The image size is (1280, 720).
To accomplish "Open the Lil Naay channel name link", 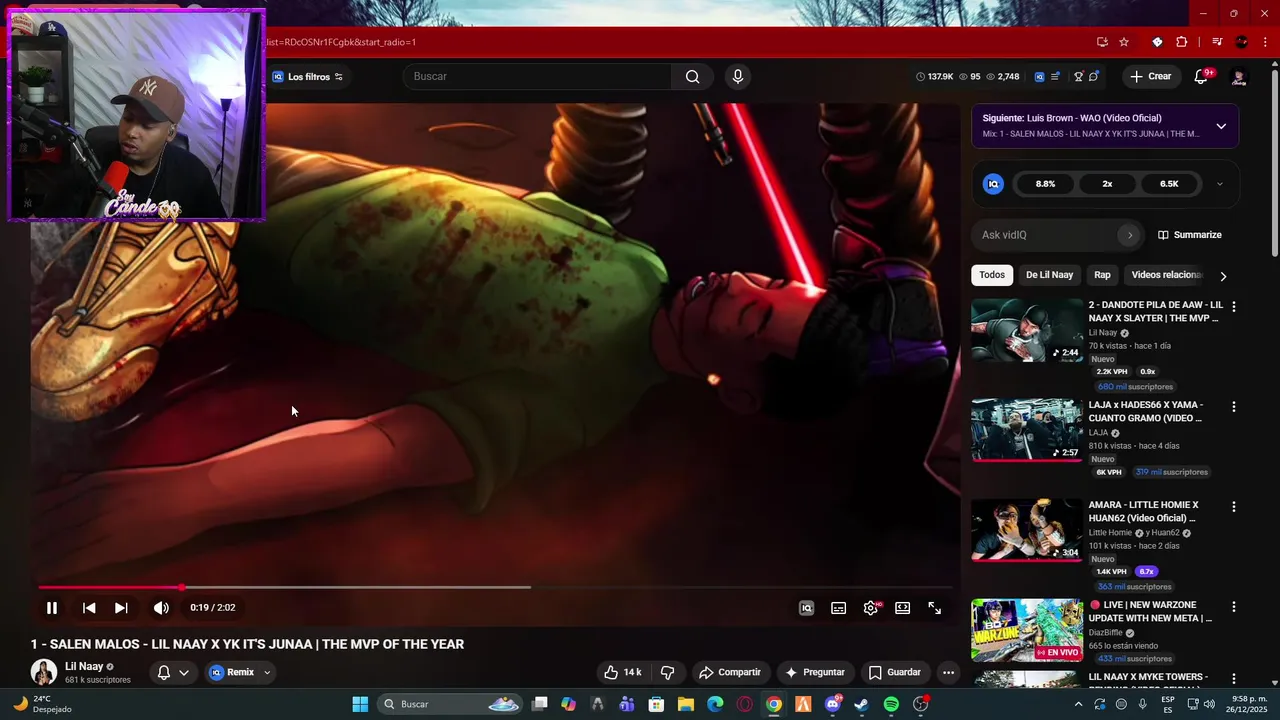I will pos(84,666).
